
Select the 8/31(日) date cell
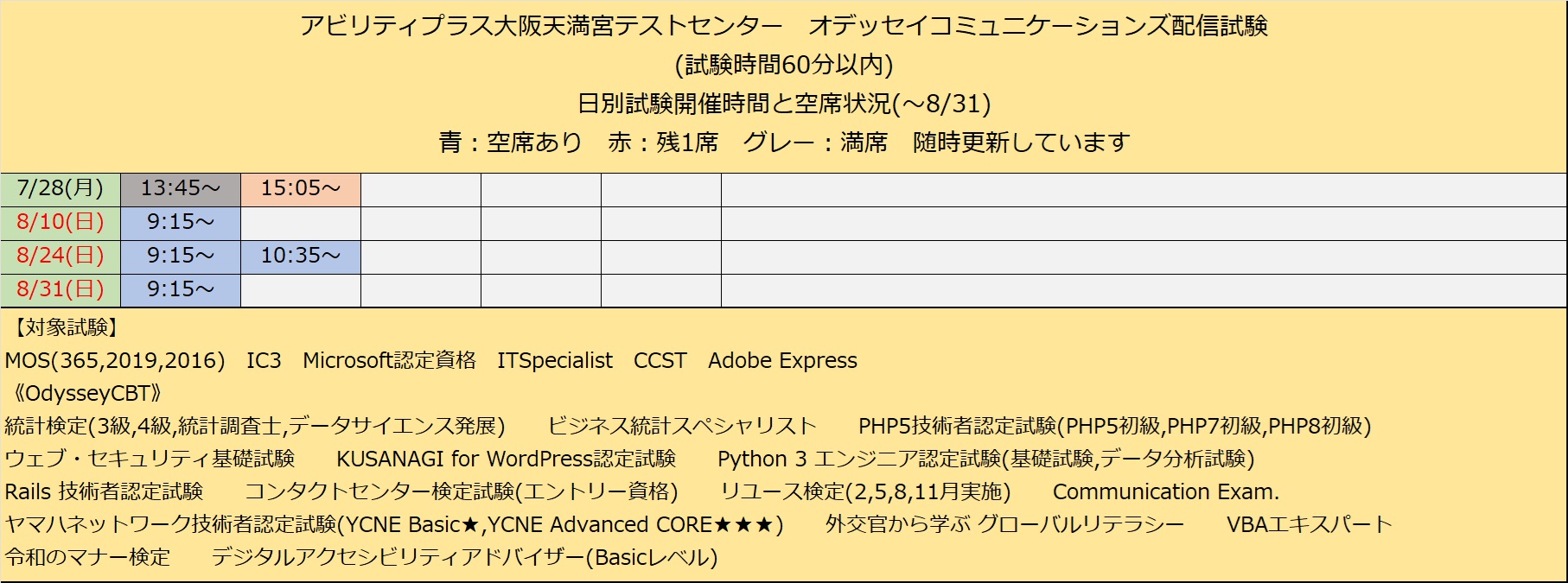click(61, 290)
